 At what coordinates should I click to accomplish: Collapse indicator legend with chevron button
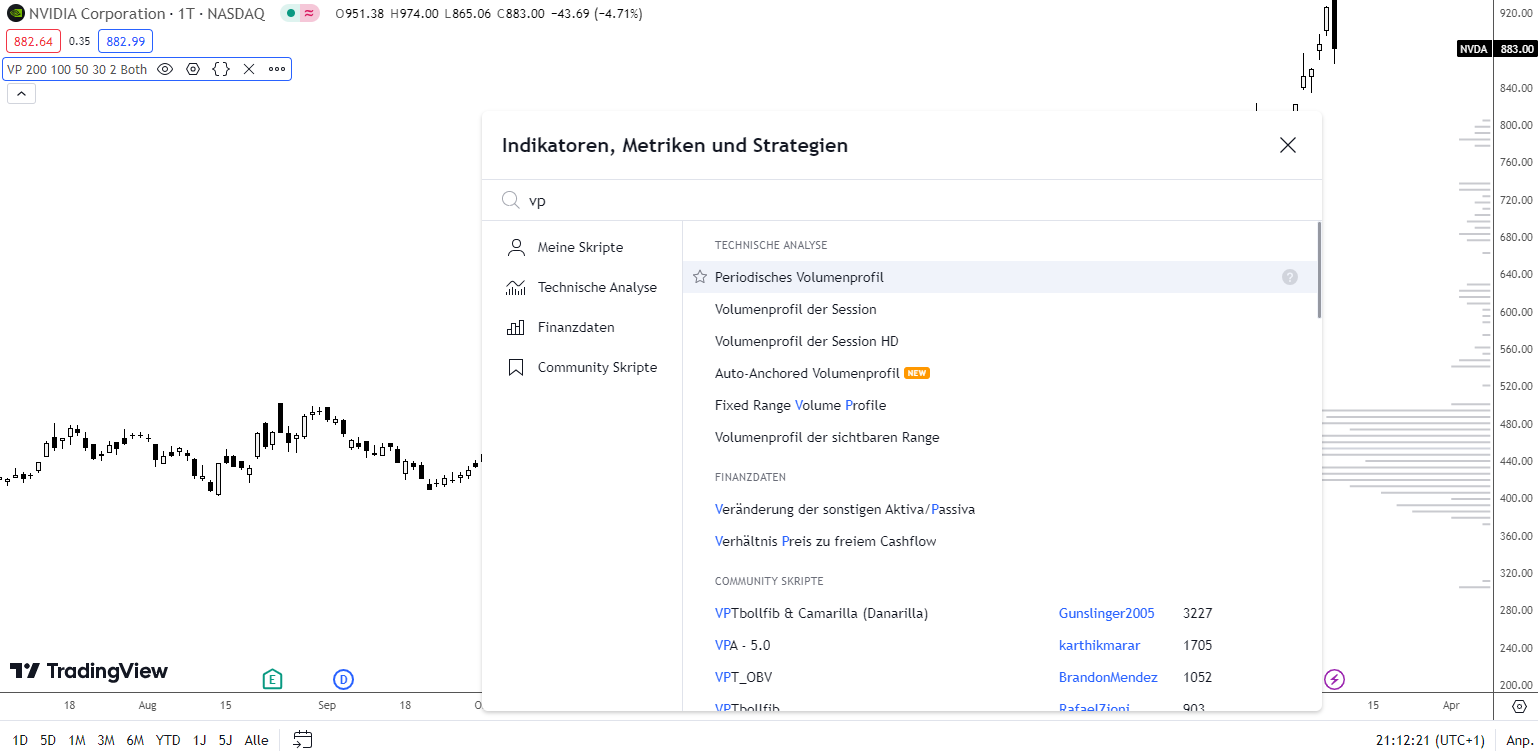pos(22,94)
